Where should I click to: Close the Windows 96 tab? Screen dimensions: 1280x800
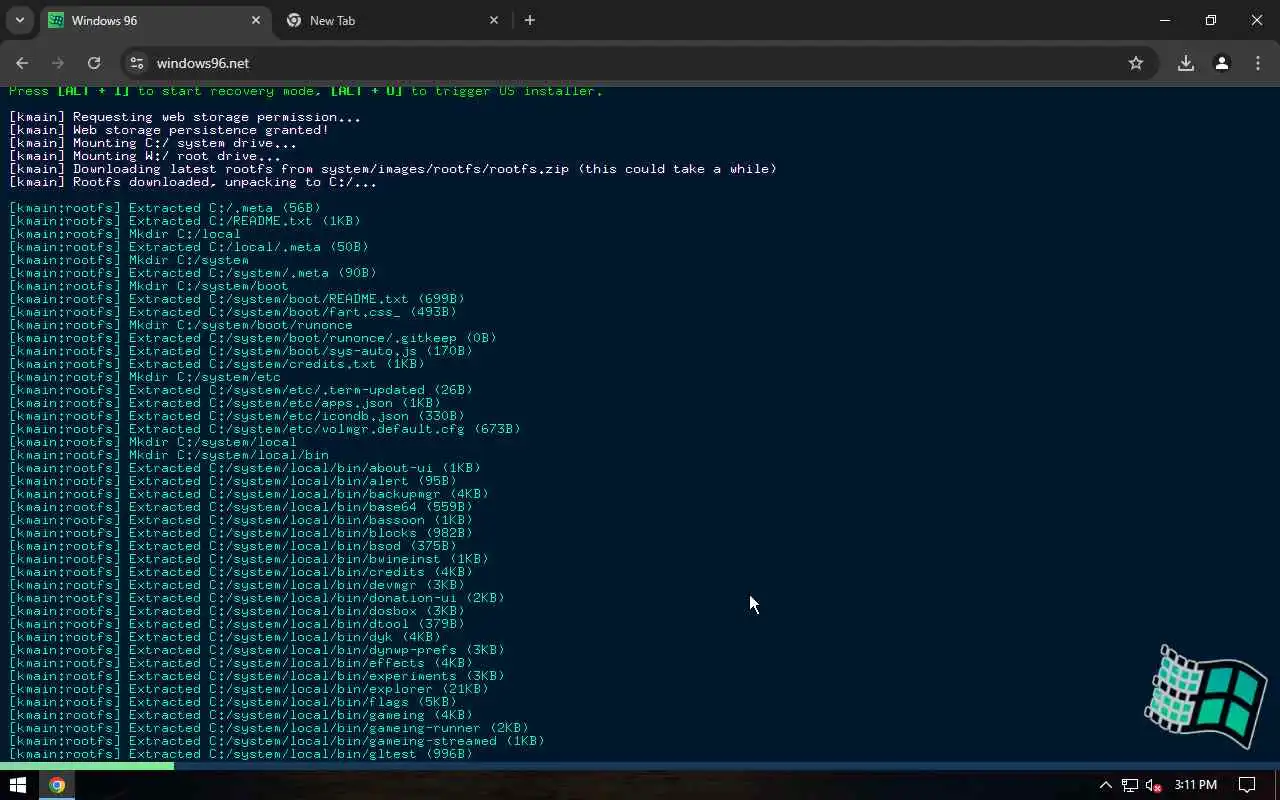pyautogui.click(x=256, y=20)
